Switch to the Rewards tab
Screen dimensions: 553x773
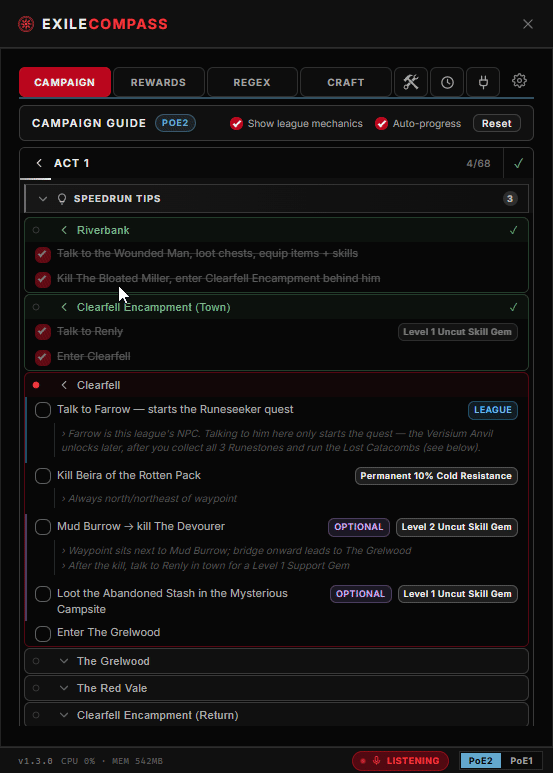tap(158, 82)
